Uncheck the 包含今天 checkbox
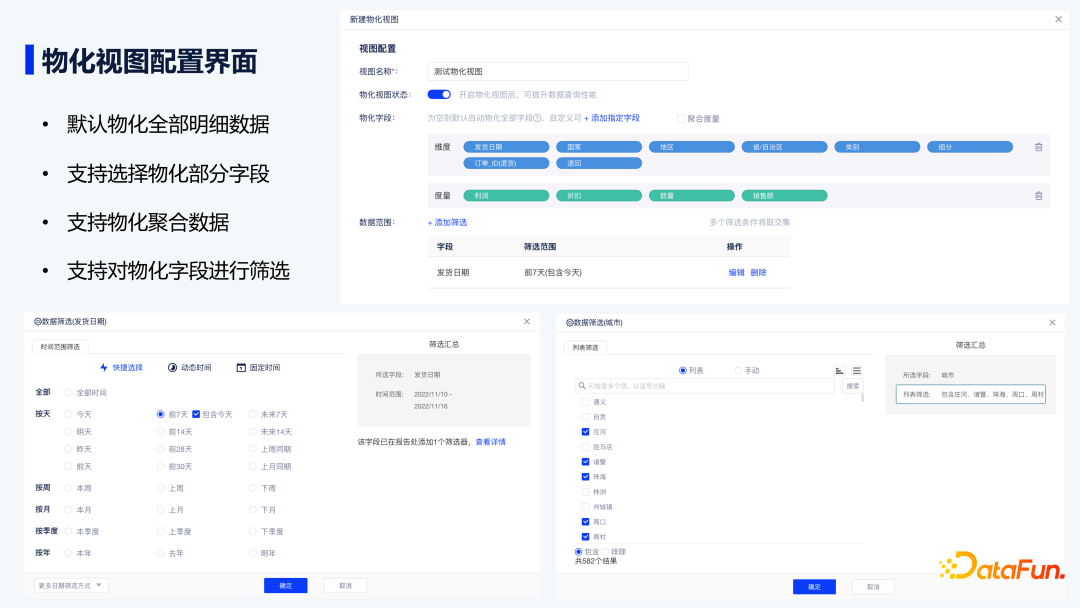This screenshot has width=1080, height=608. 196,415
